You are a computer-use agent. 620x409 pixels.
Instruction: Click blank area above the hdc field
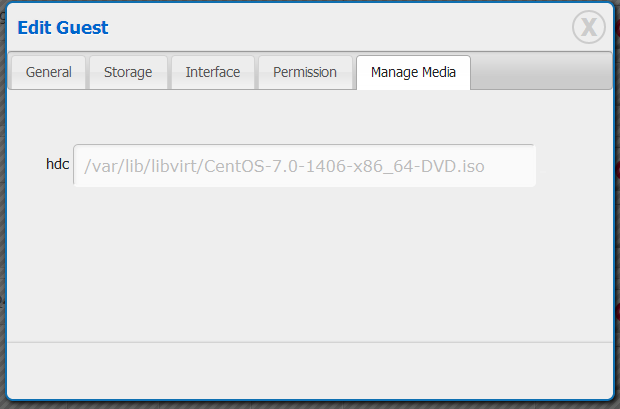coord(300,117)
